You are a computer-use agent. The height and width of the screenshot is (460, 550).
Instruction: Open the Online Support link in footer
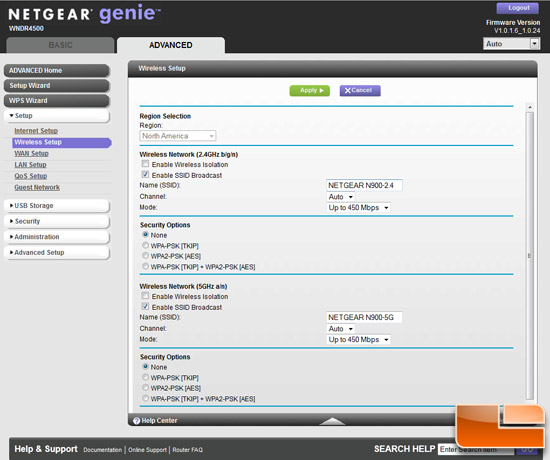[x=147, y=450]
